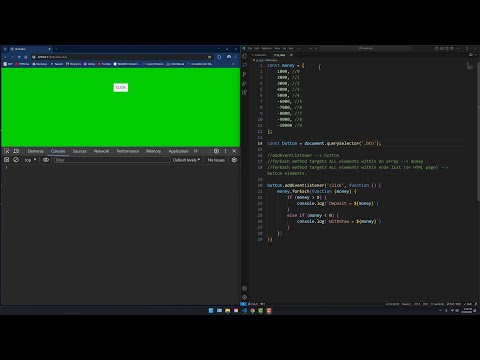Open the browser profile avatar
Screen dimensions: 480x360
pos(229,57)
